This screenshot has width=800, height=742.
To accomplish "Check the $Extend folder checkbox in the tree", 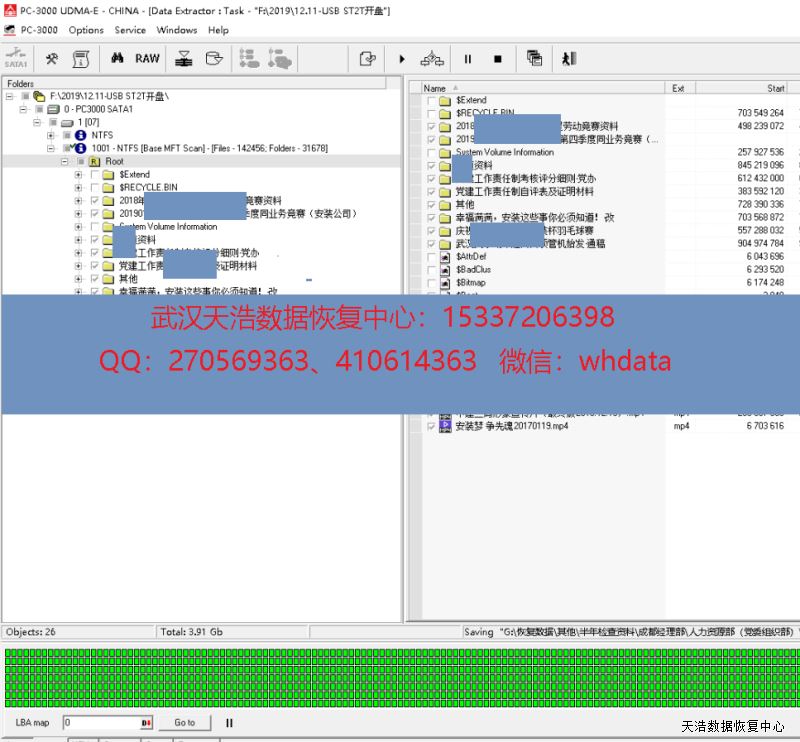I will [95, 174].
